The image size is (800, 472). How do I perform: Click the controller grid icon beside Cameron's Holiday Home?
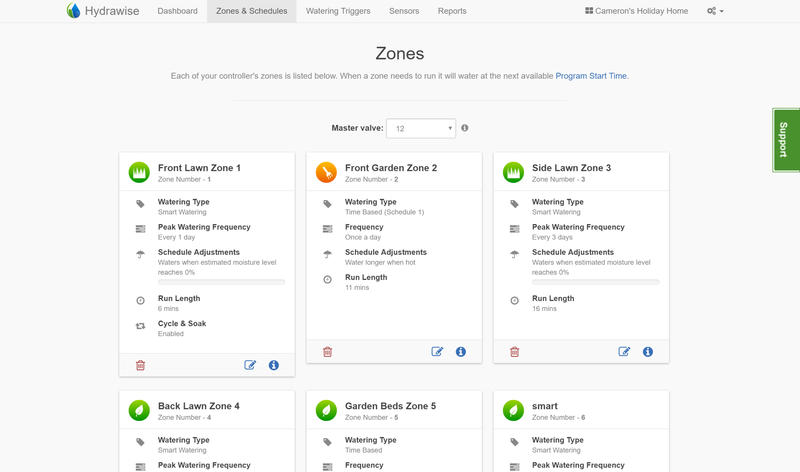click(589, 11)
